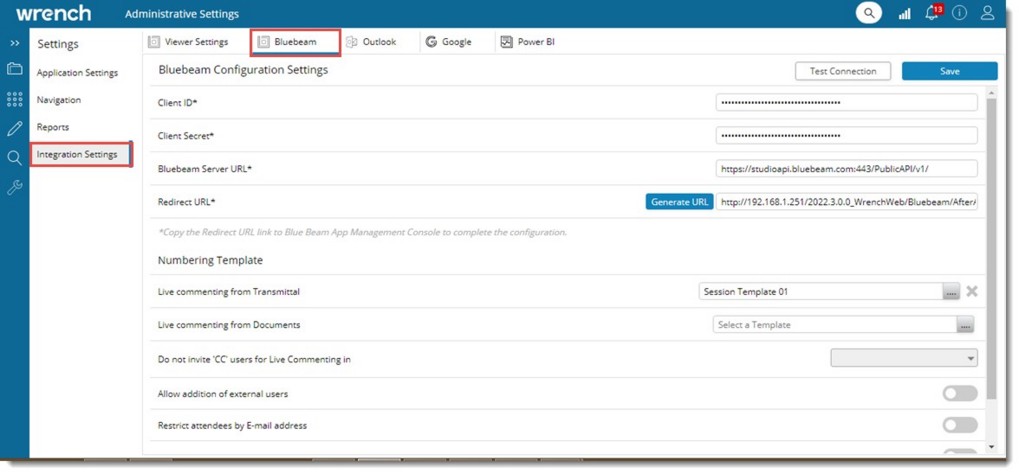Click the search magnifier icon in header
The height and width of the screenshot is (474, 1019).
[869, 13]
